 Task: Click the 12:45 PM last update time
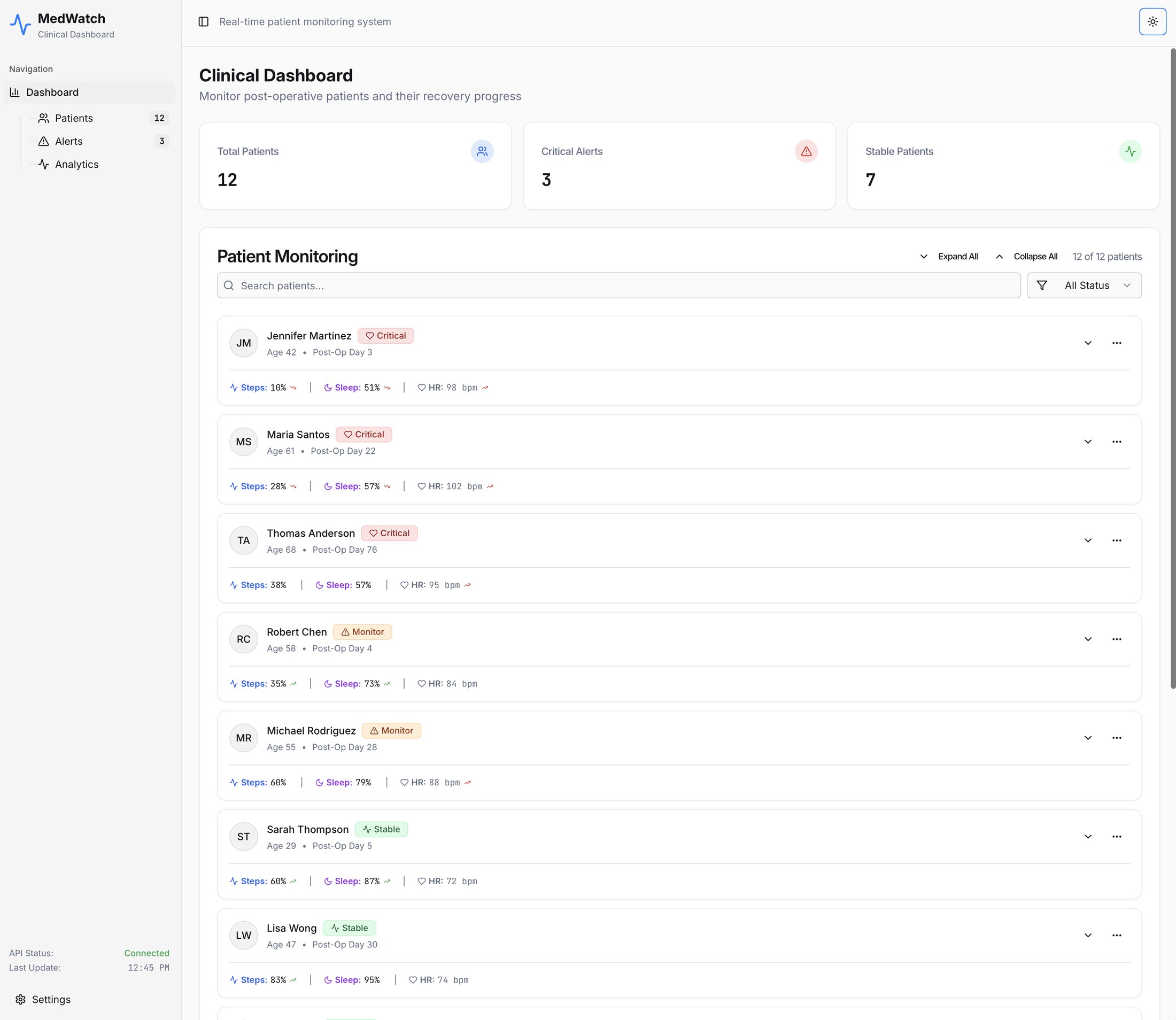click(x=149, y=968)
